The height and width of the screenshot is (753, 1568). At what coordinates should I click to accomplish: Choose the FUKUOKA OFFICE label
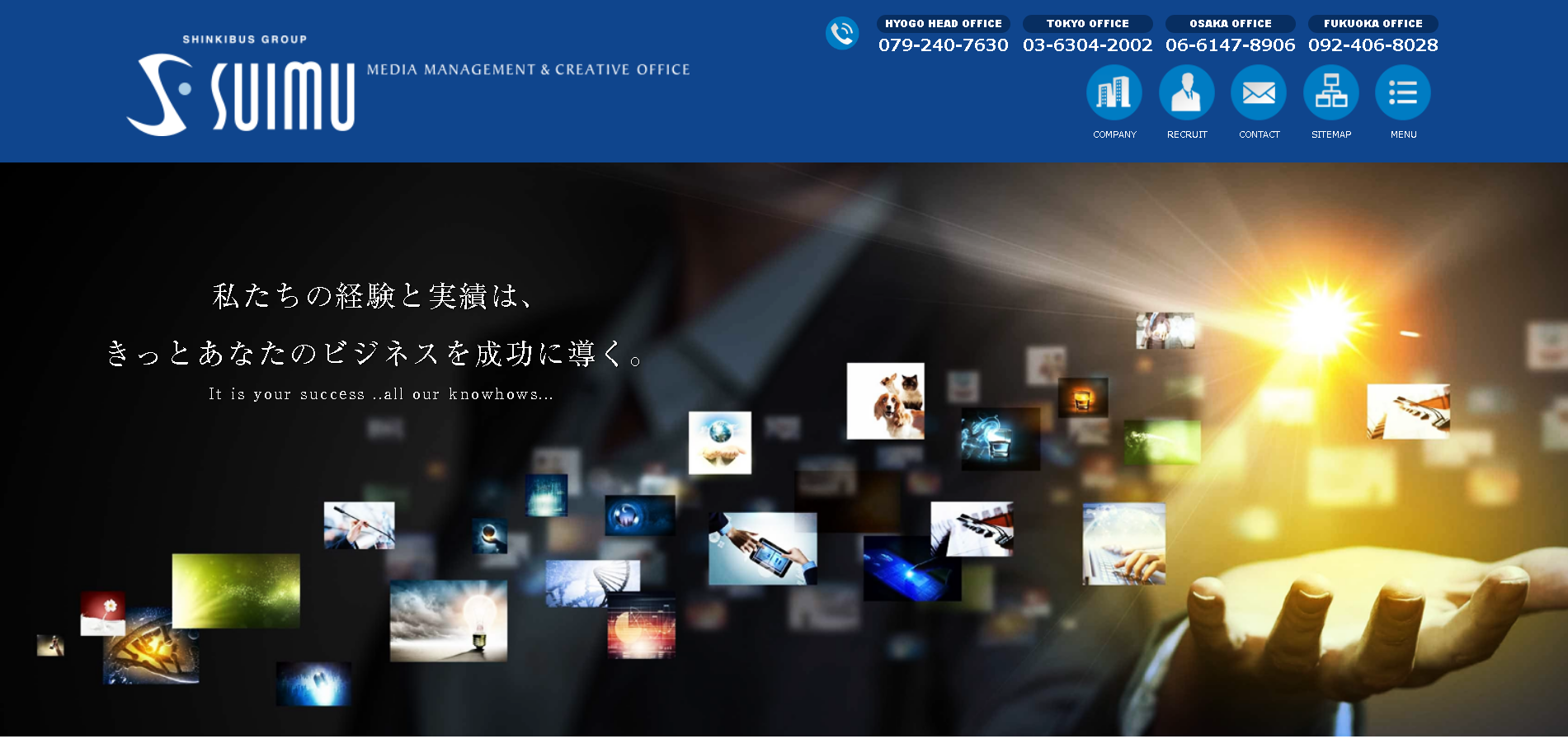[1373, 24]
